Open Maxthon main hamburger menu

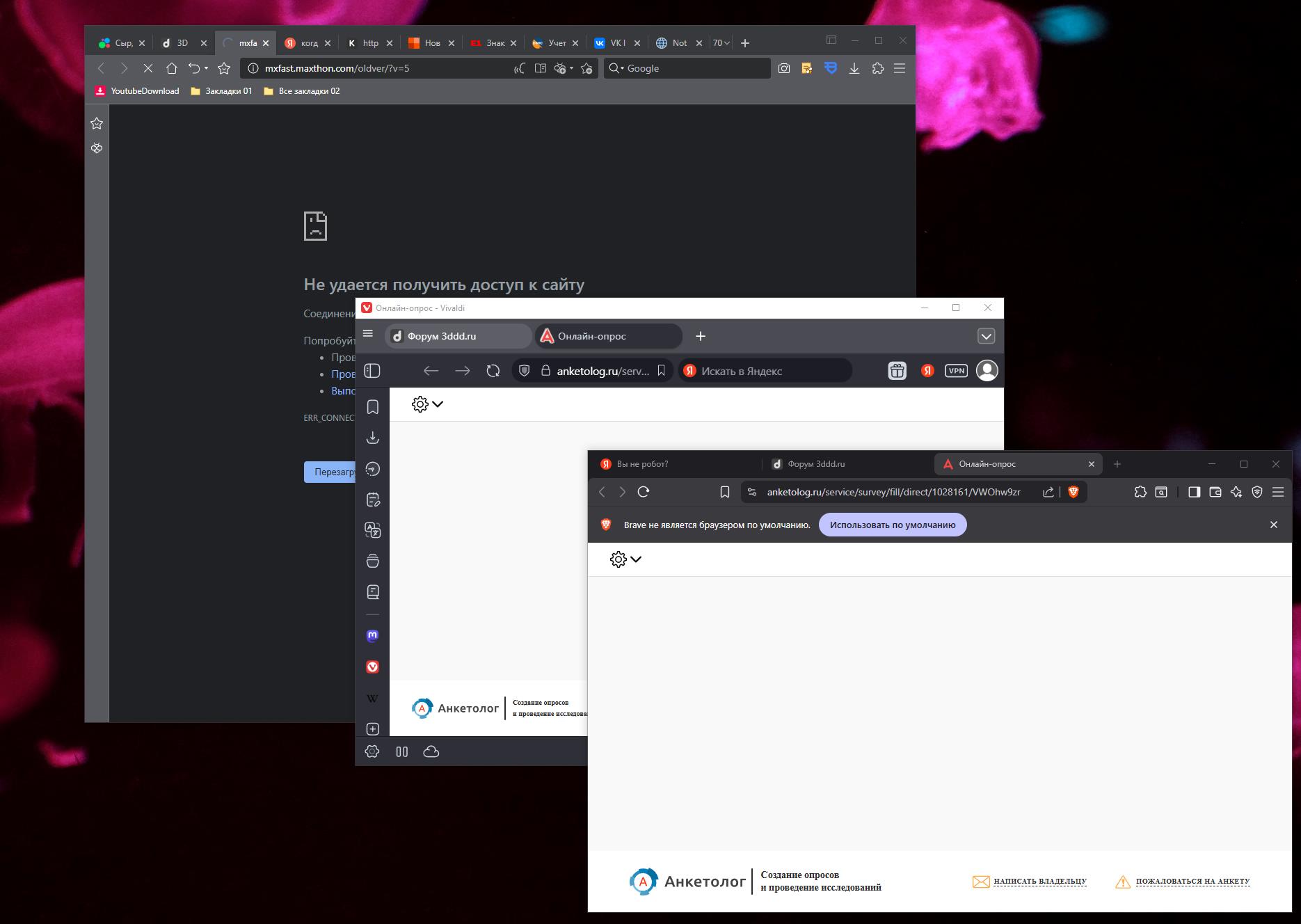click(900, 68)
